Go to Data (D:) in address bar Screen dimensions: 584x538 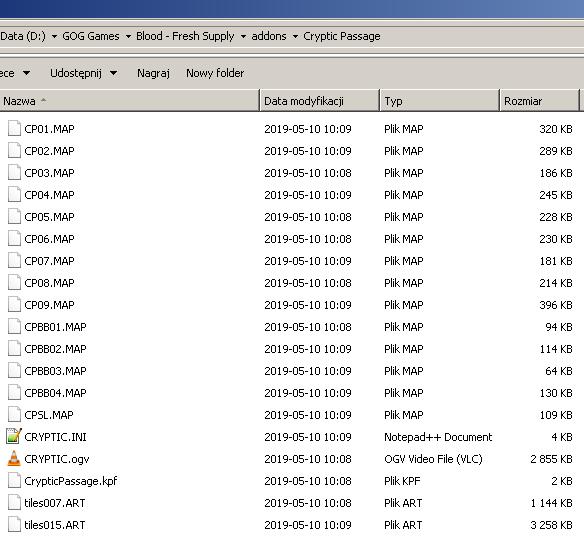point(23,36)
